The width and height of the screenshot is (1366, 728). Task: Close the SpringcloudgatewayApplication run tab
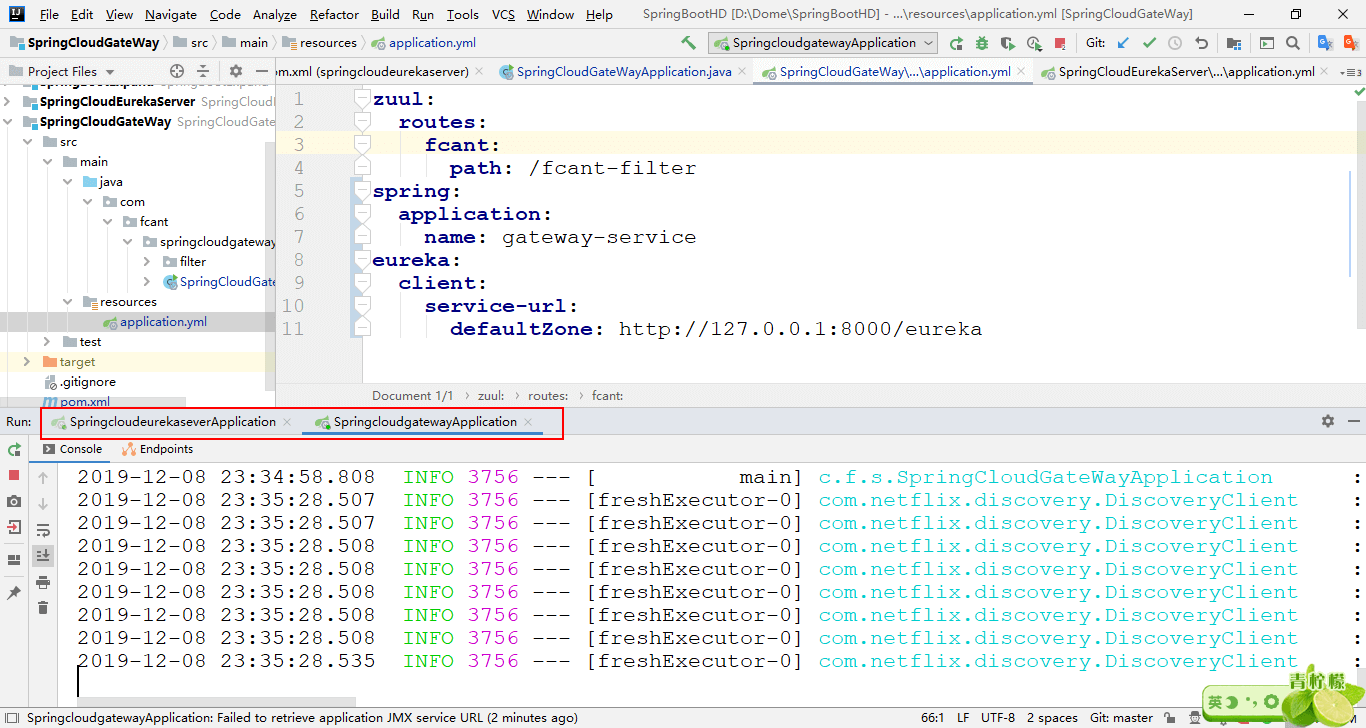pos(528,422)
